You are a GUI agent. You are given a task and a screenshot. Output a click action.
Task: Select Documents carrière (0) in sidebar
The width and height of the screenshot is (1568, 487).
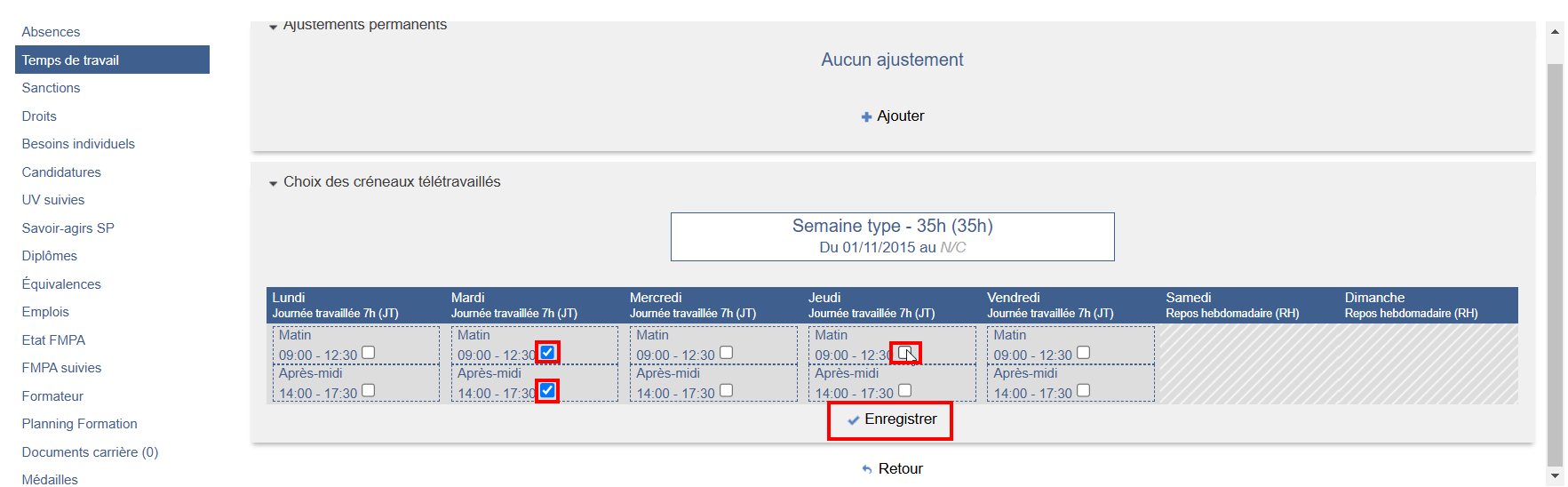click(90, 452)
